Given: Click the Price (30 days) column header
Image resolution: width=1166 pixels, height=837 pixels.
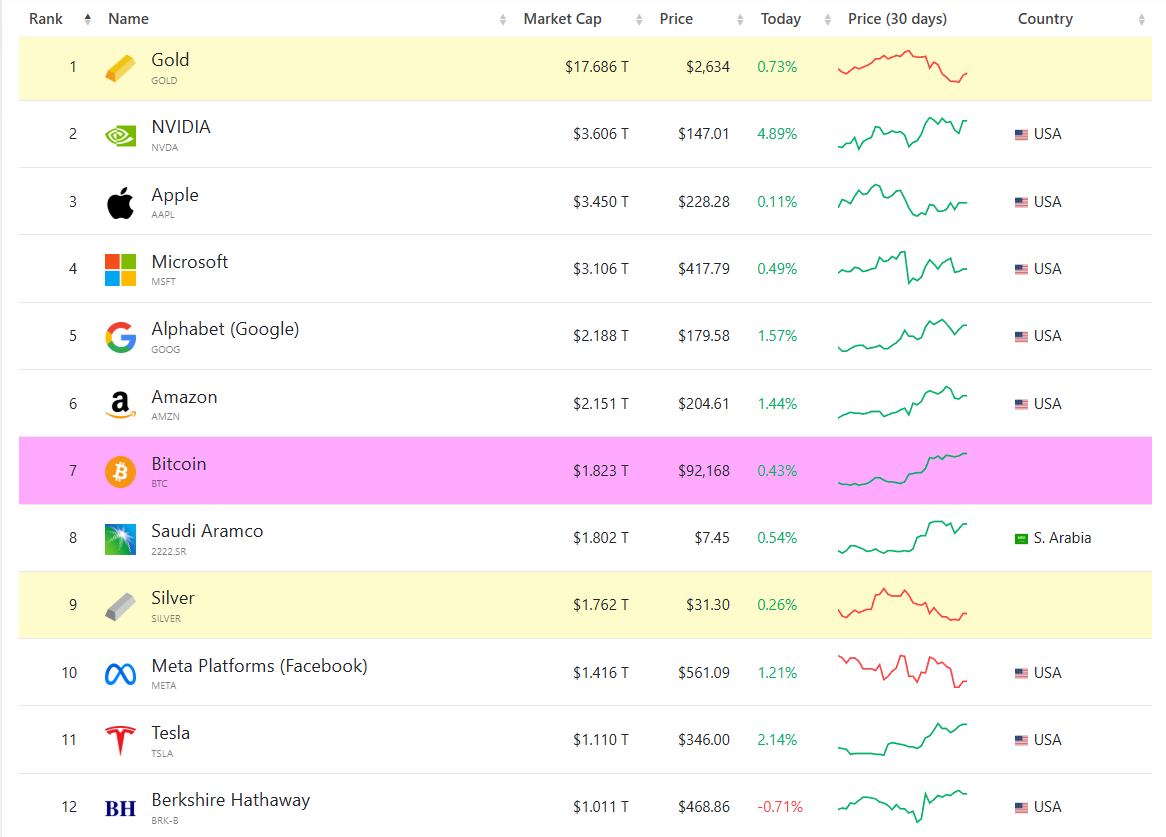Looking at the screenshot, I should (x=898, y=19).
